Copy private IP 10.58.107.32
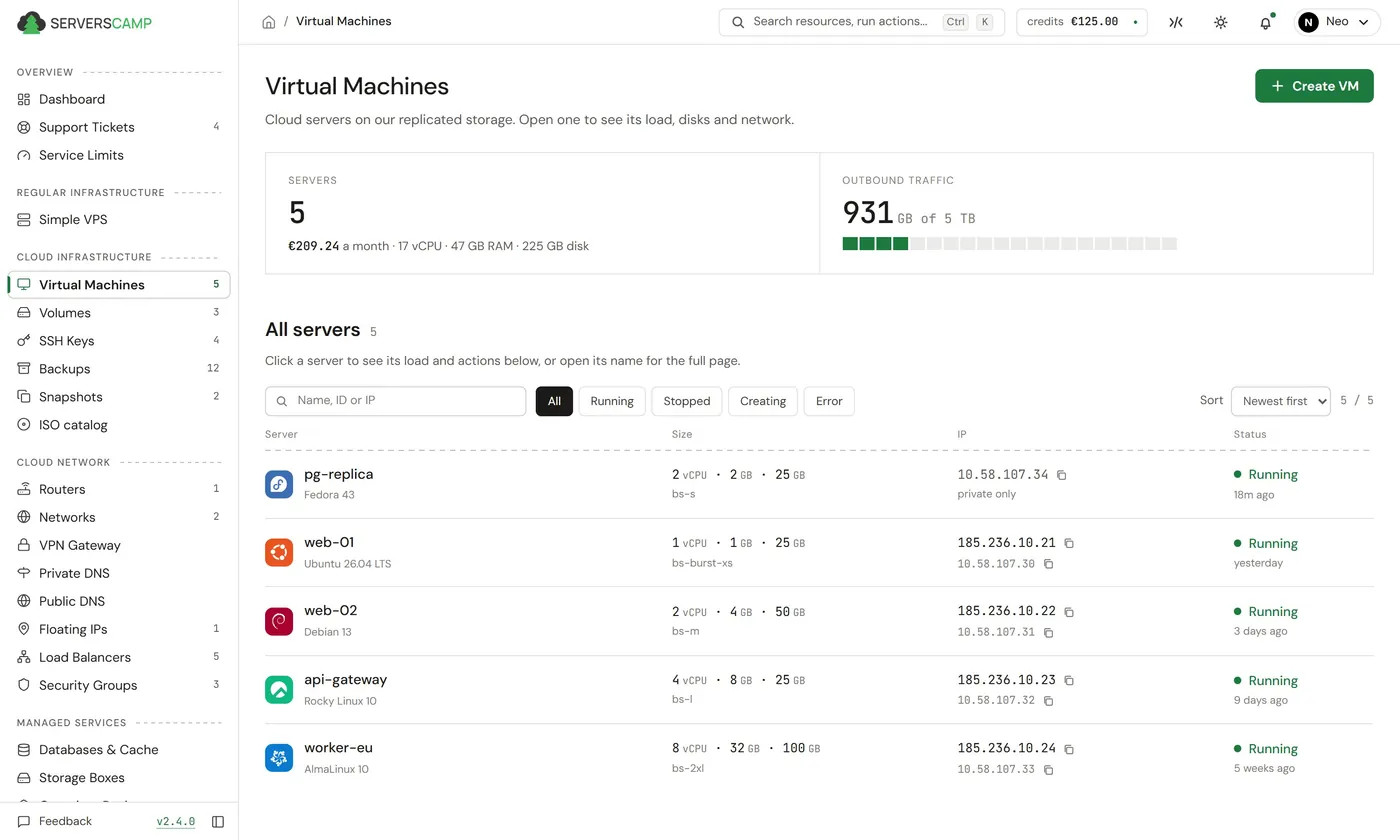 pos(1048,701)
